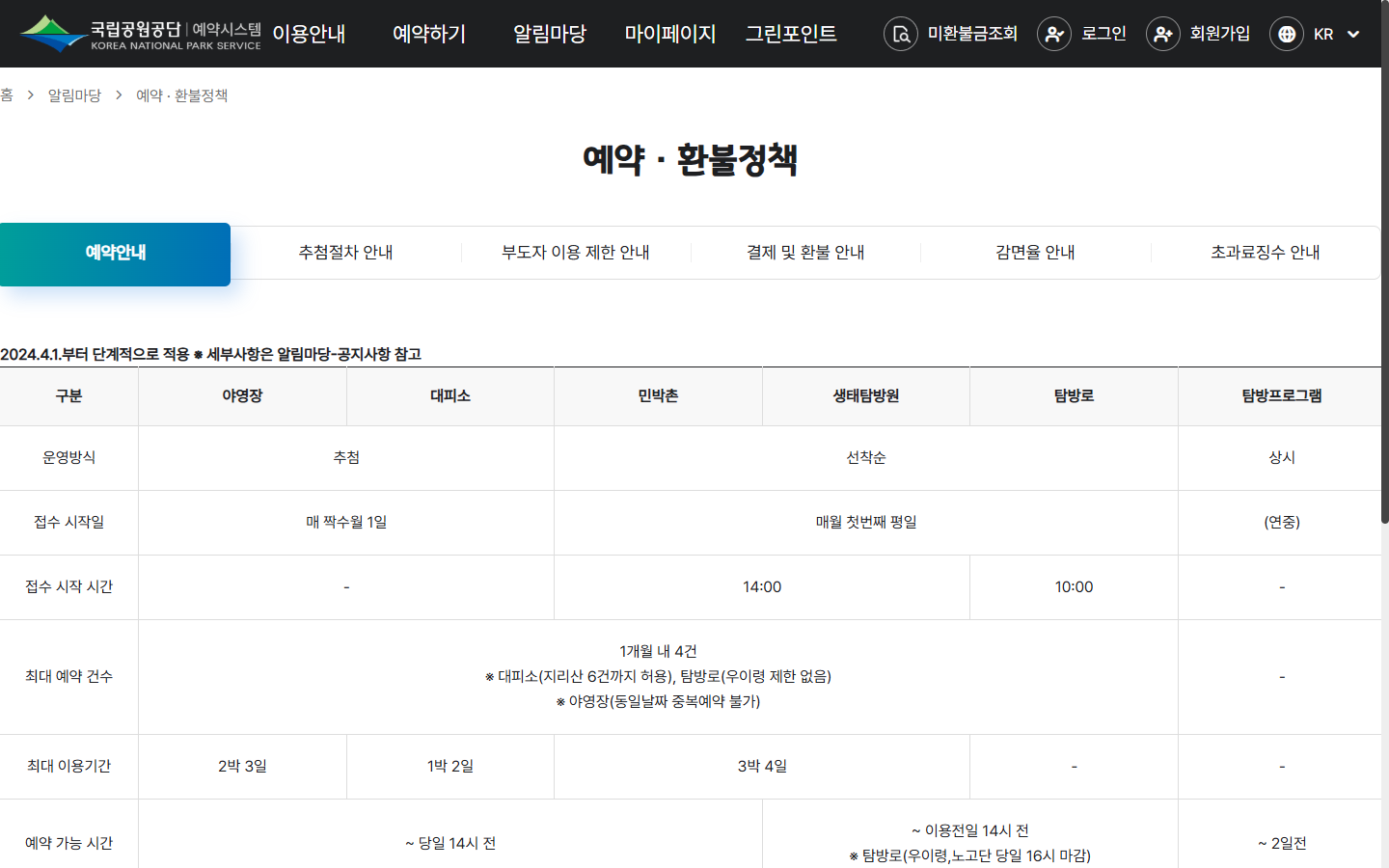The height and width of the screenshot is (868, 1389).
Task: Click the 로그인 link
Action: click(1103, 34)
